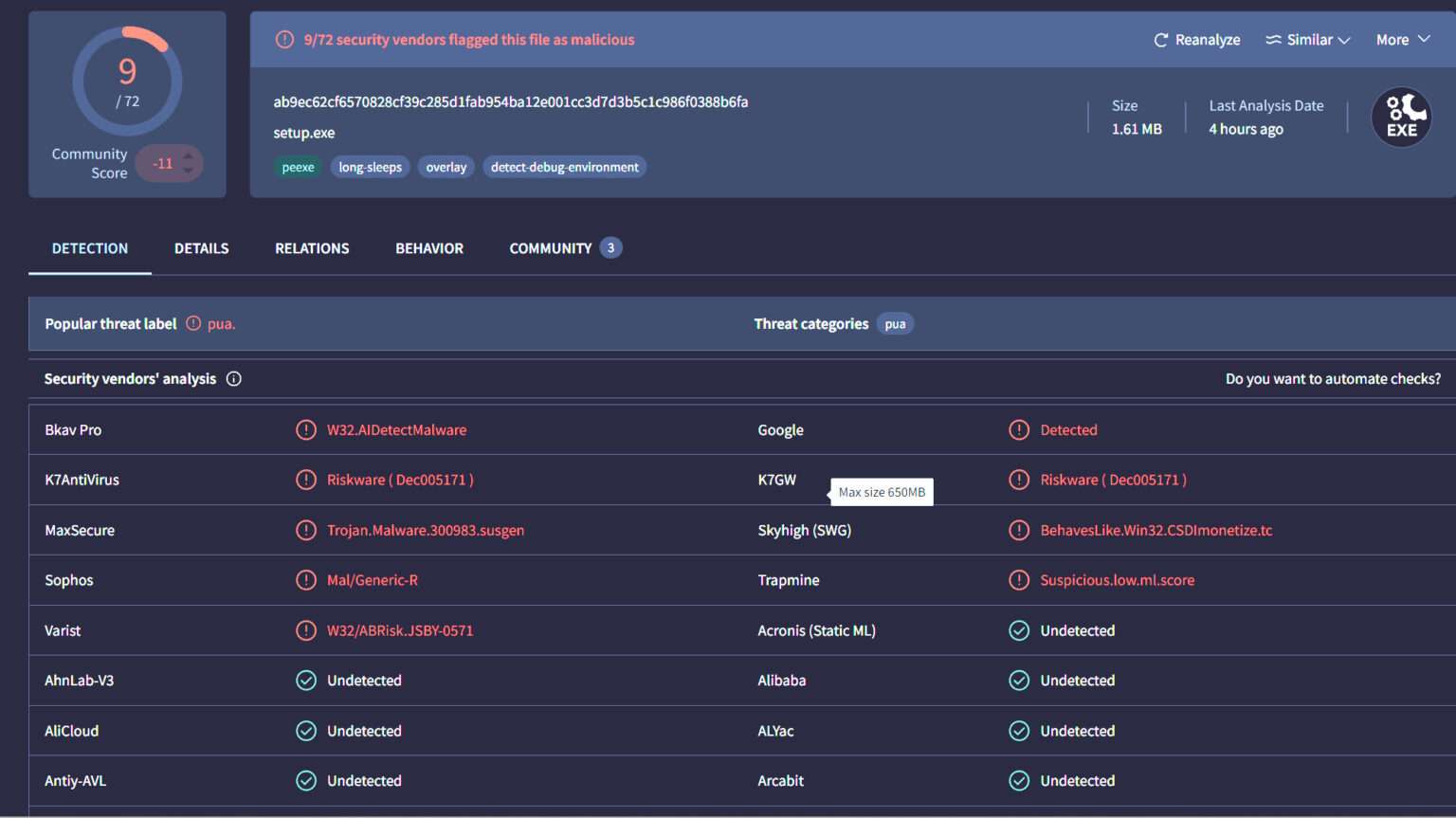
Task: Click the Reanalyze refresh icon
Action: pos(1160,40)
